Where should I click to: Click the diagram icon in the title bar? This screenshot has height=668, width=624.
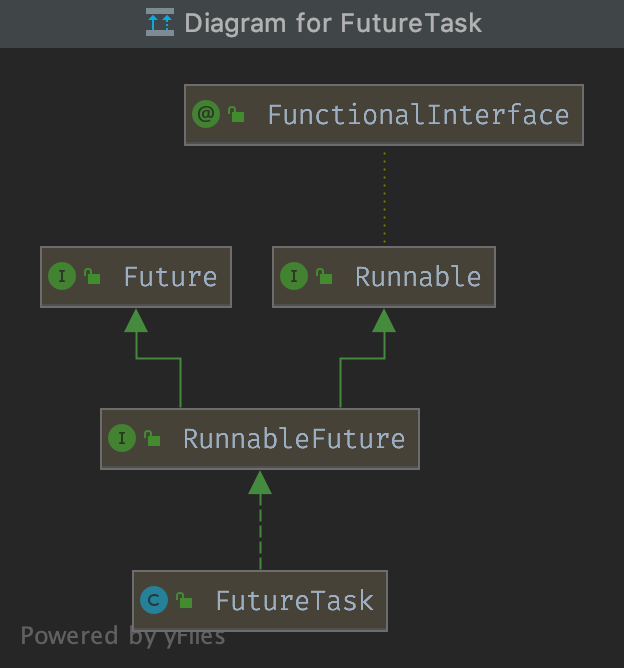tap(160, 23)
